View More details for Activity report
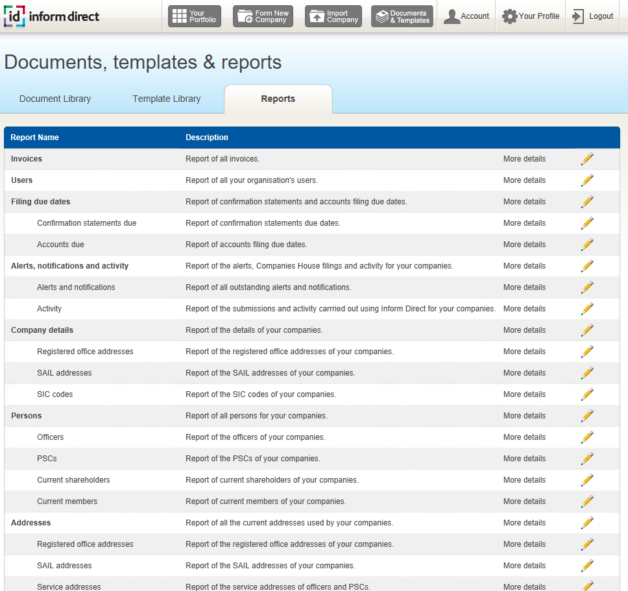 click(524, 309)
